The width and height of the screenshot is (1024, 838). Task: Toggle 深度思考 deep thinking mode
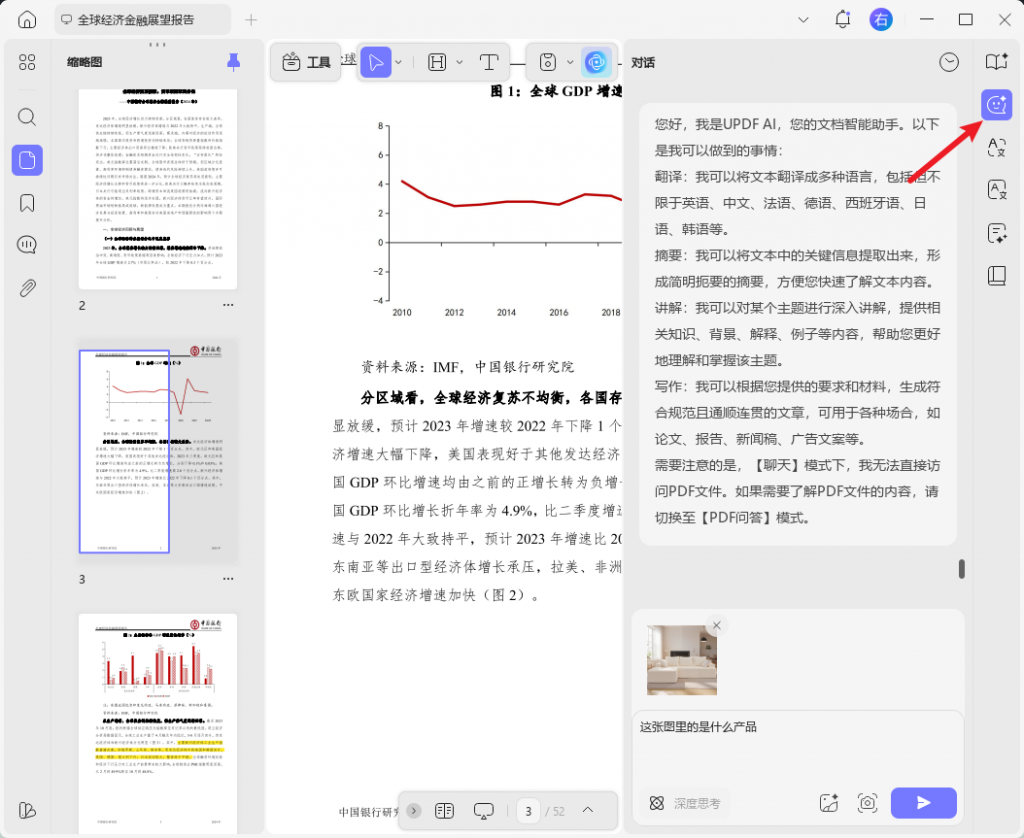point(686,803)
